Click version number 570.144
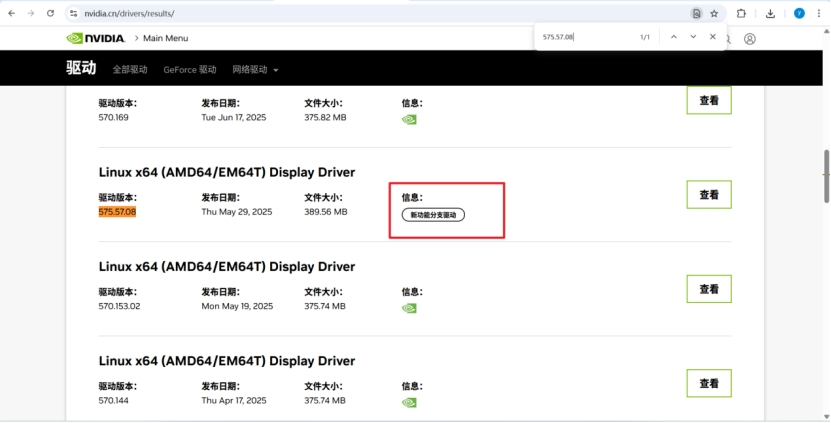Screen dimensions: 831x423 (x=113, y=401)
